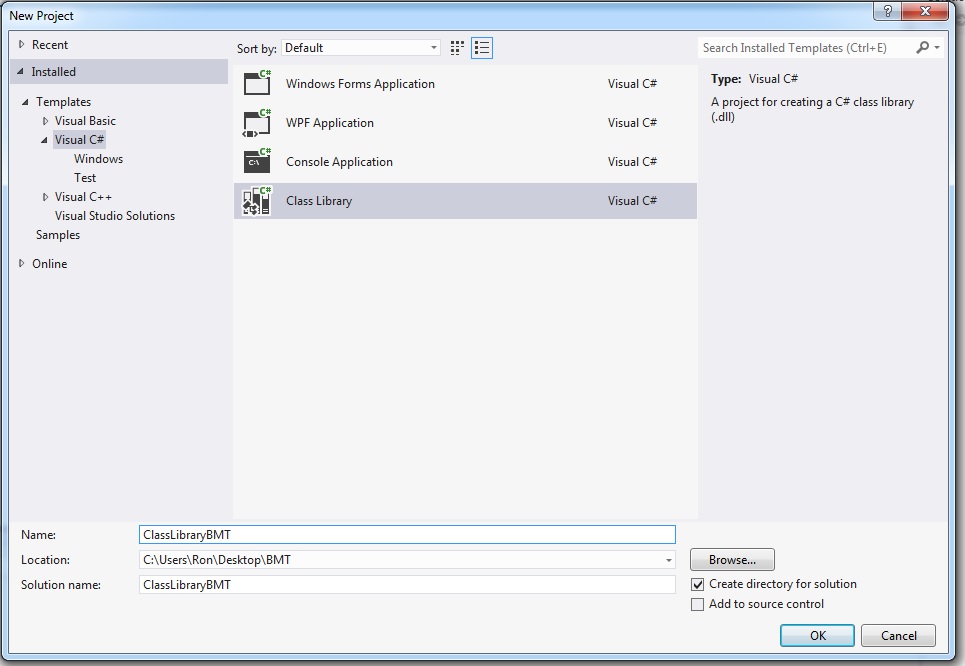Click Search Installed Templates box
The height and width of the screenshot is (666, 965).
pyautogui.click(x=805, y=48)
